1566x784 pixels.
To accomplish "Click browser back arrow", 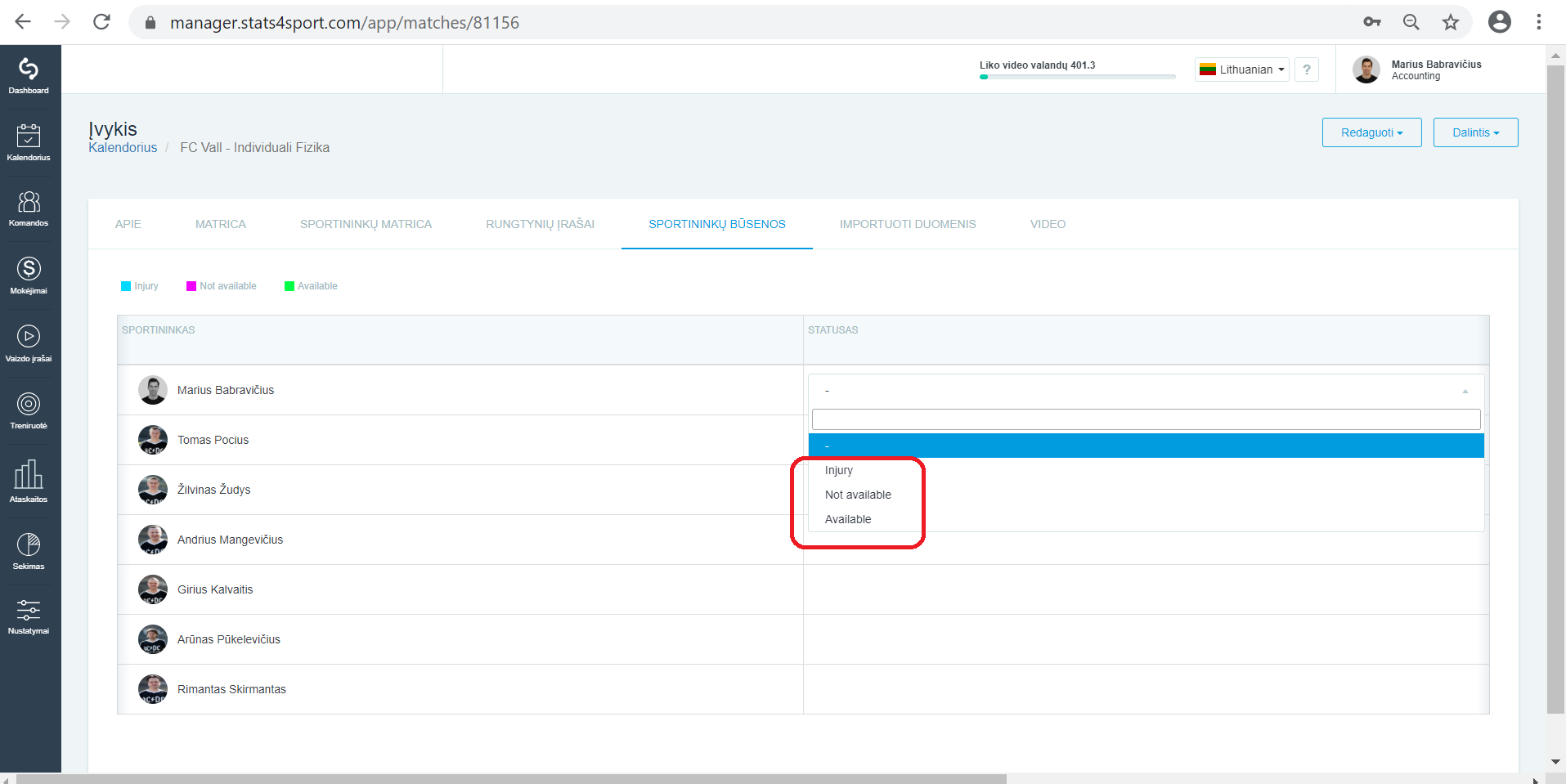I will point(23,22).
